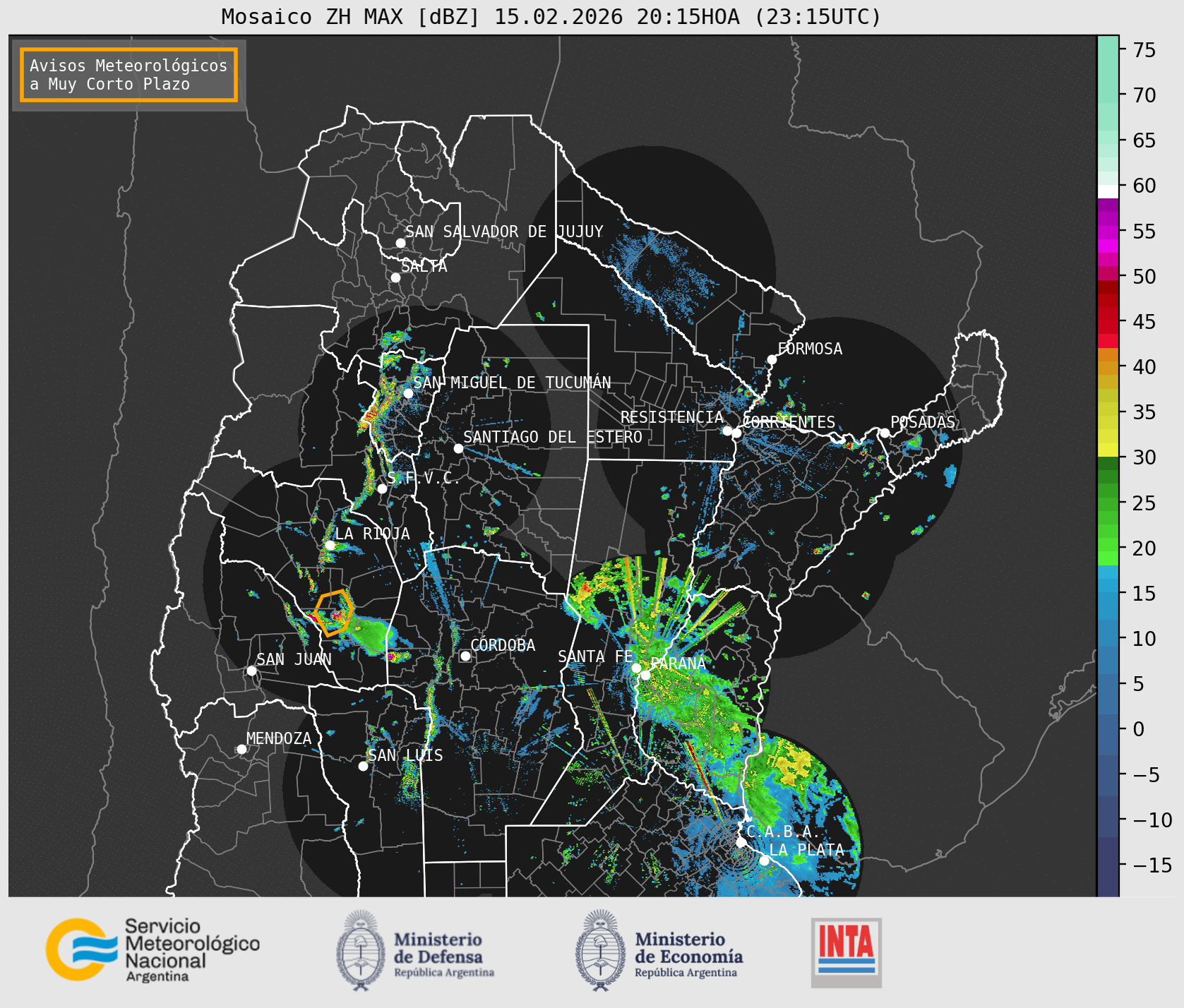The image size is (1184, 1008).
Task: Click the −15 tick label on the scale
Action: [x=1152, y=865]
